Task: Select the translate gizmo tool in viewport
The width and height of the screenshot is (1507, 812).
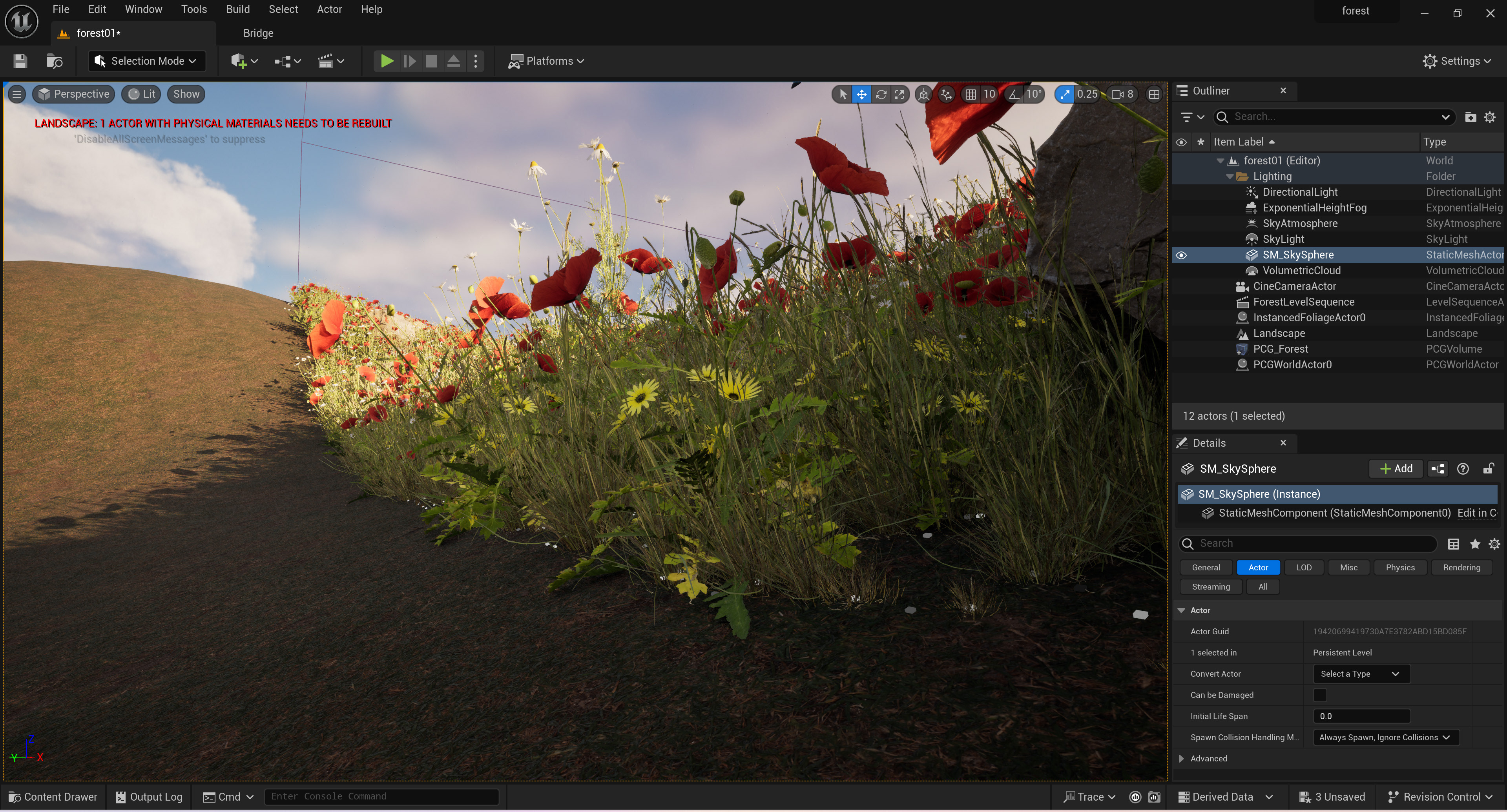Action: click(862, 94)
